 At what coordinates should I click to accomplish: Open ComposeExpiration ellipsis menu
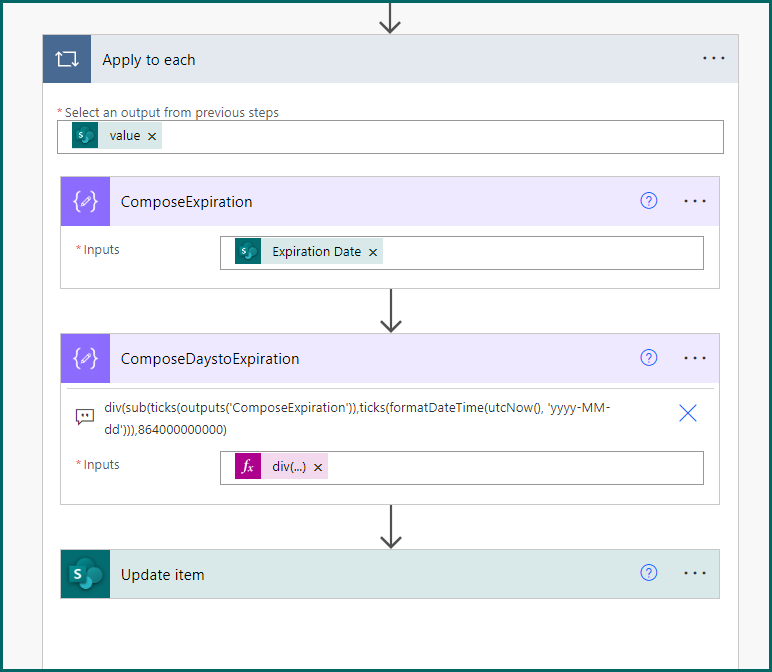point(695,201)
